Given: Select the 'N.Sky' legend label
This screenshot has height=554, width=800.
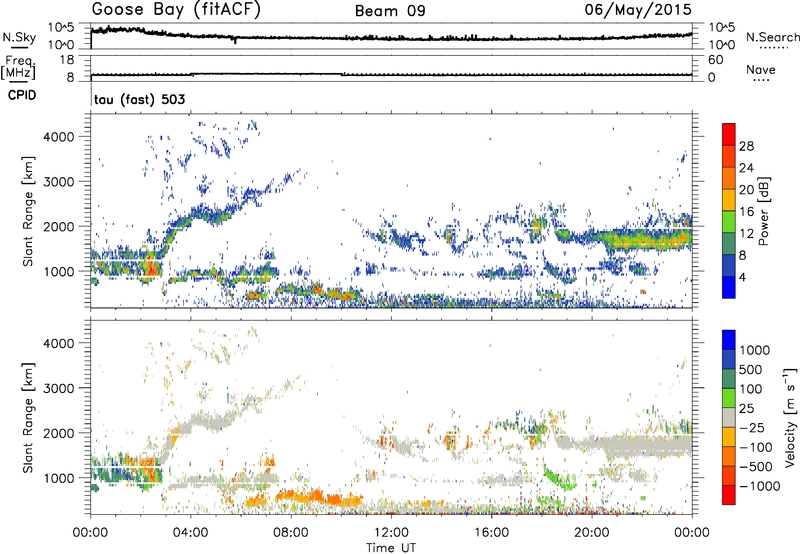Looking at the screenshot, I should (x=19, y=37).
